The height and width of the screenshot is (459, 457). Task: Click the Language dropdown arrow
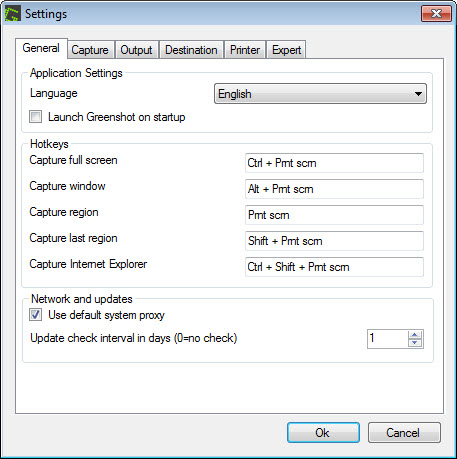click(x=418, y=94)
